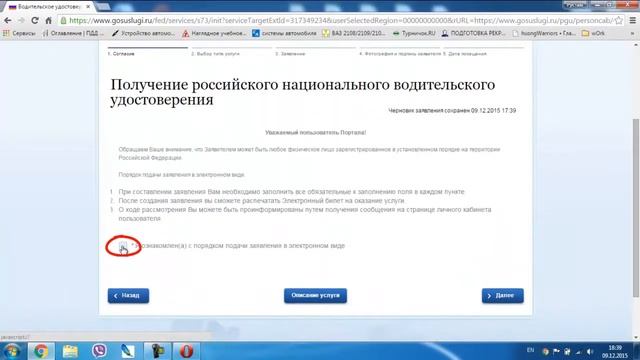This screenshot has width=640, height=360.
Task: Open the Оглавление ПДД bookmark
Action: click(x=73, y=33)
